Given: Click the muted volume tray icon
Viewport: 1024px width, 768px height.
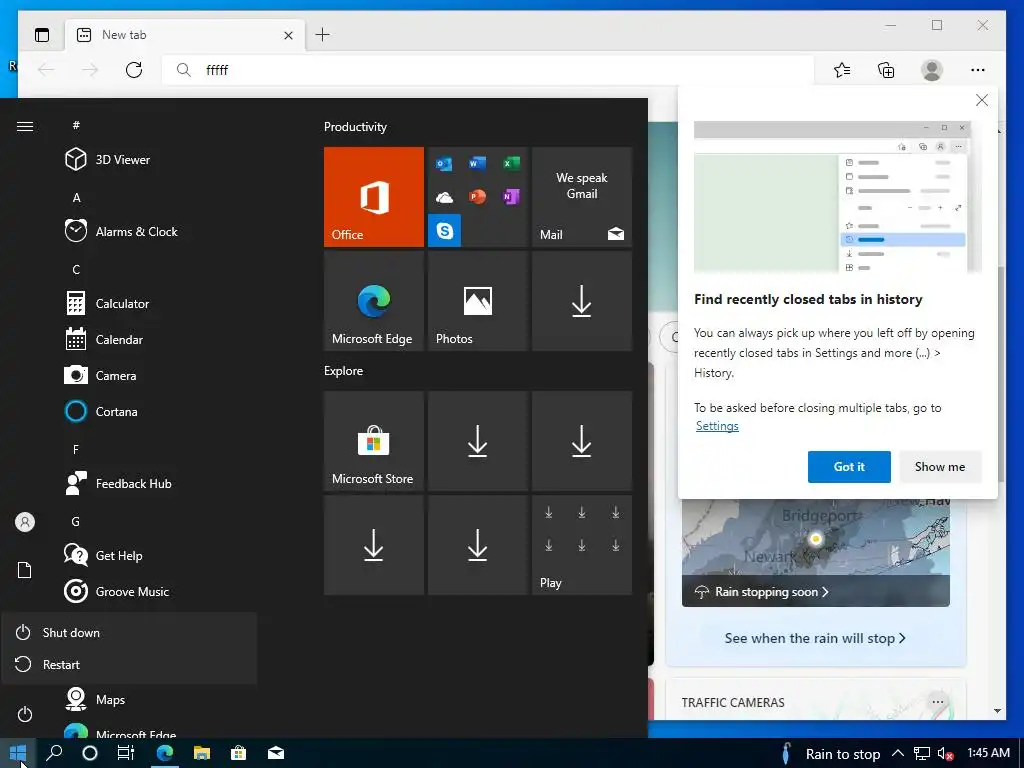Looking at the screenshot, I should (946, 754).
